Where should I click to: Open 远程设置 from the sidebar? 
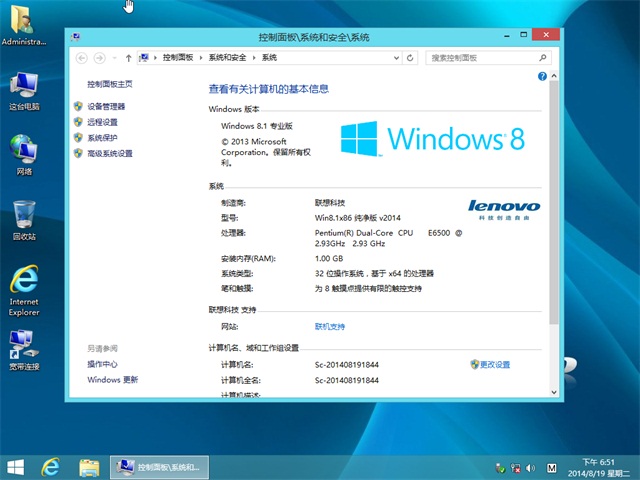(102, 122)
